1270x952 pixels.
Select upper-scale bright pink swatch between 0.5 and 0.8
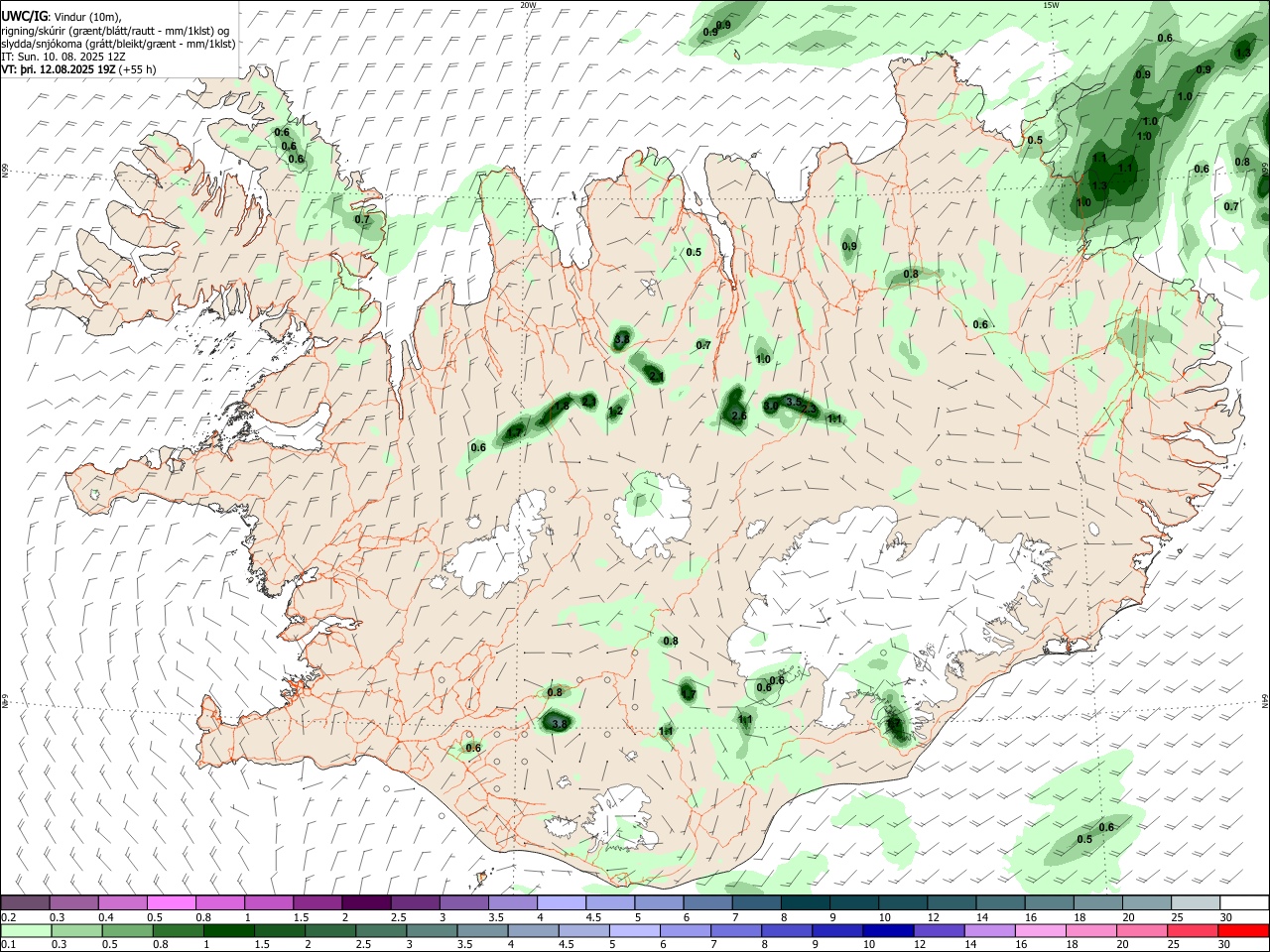tap(171, 903)
